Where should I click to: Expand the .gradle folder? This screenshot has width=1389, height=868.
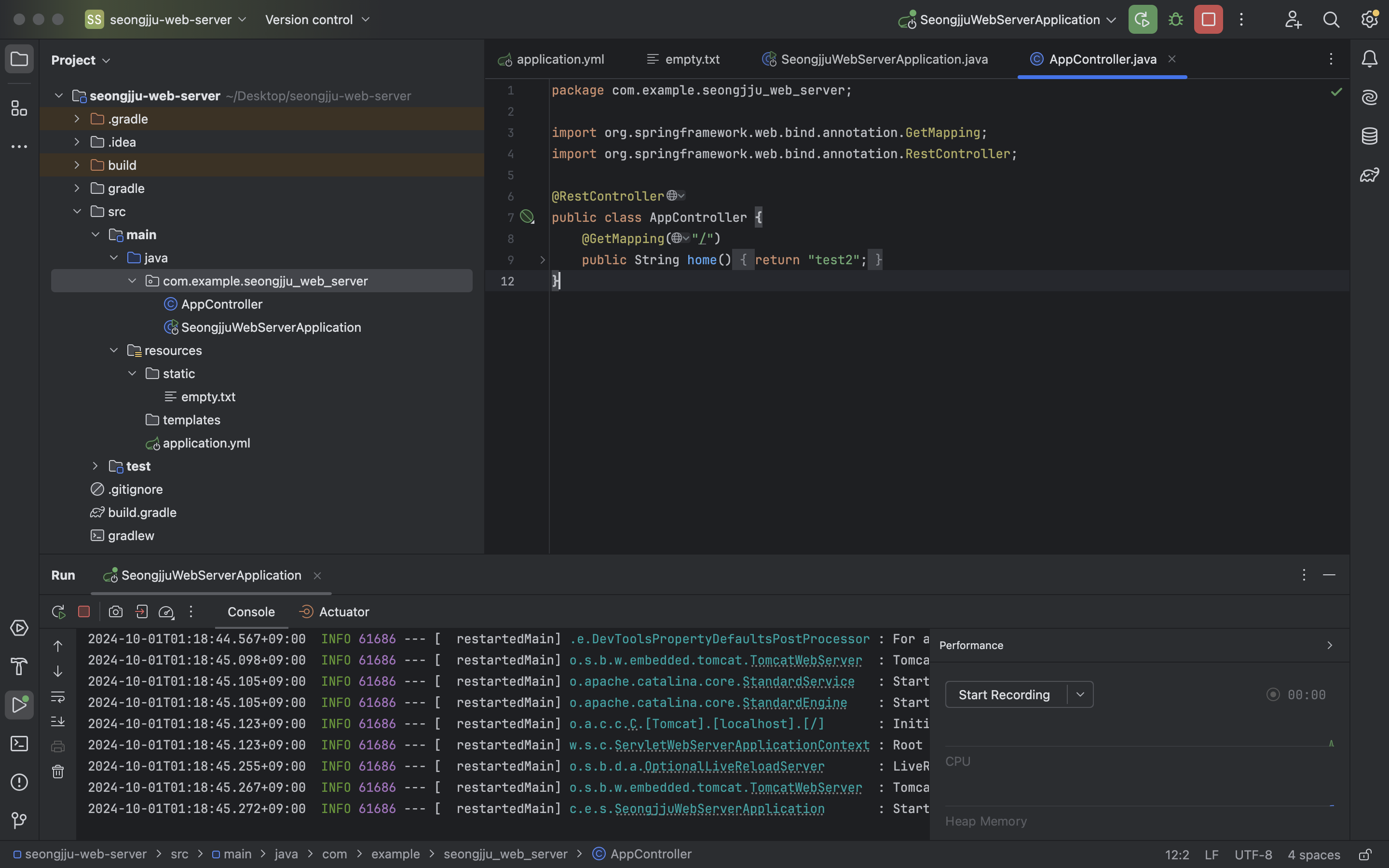77,119
